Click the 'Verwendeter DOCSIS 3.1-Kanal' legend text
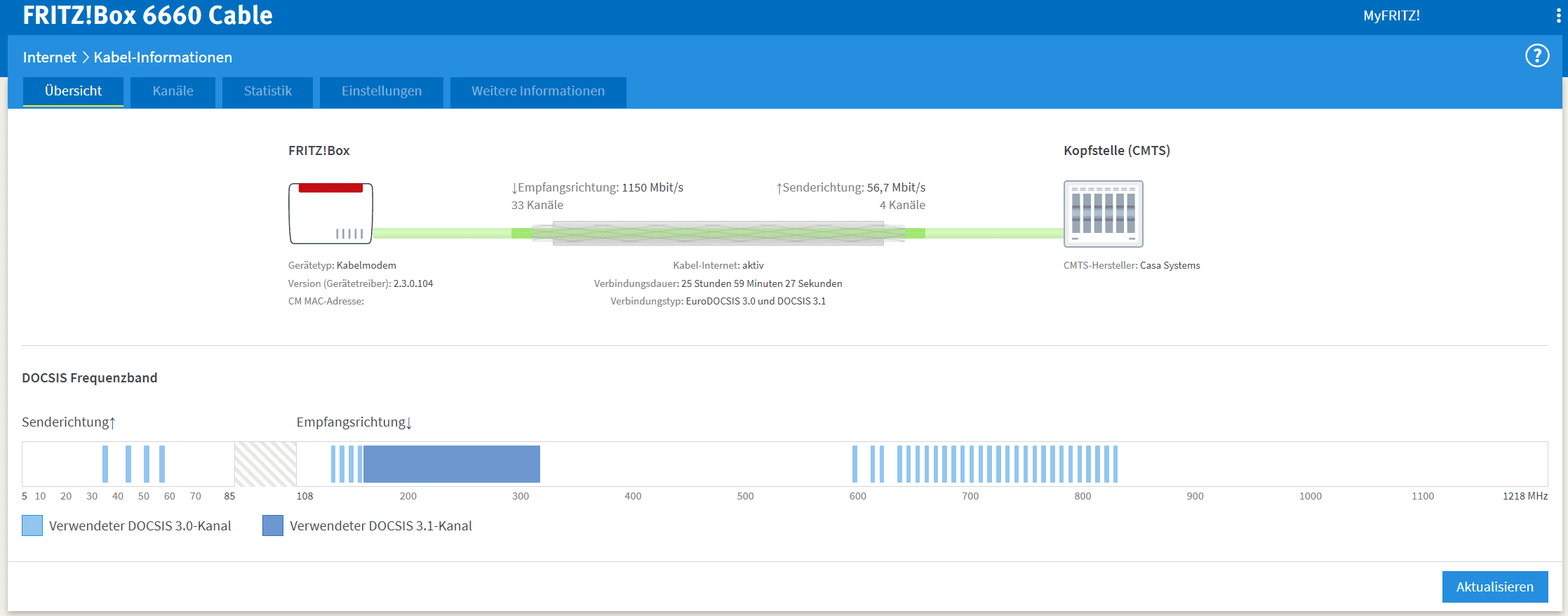This screenshot has width=1568, height=616. (x=381, y=525)
